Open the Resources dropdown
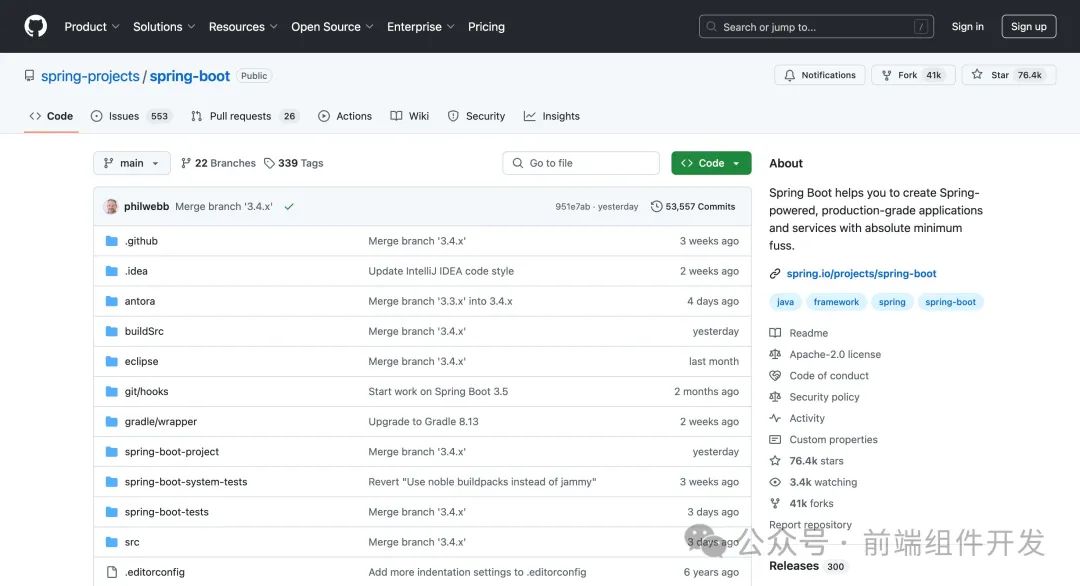 point(243,27)
